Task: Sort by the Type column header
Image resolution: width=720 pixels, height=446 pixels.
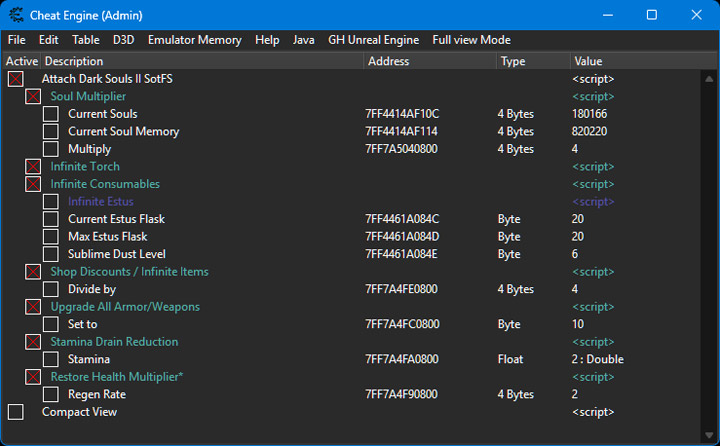Action: tap(533, 61)
